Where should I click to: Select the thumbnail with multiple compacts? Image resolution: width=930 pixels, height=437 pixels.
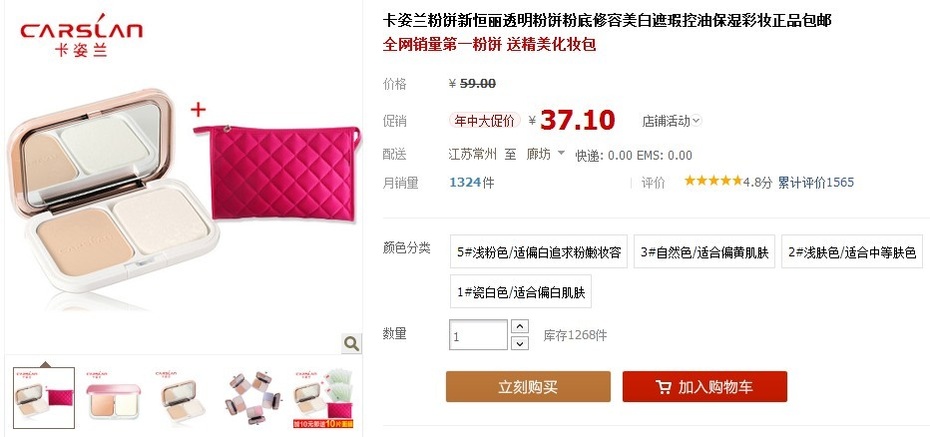coord(253,397)
